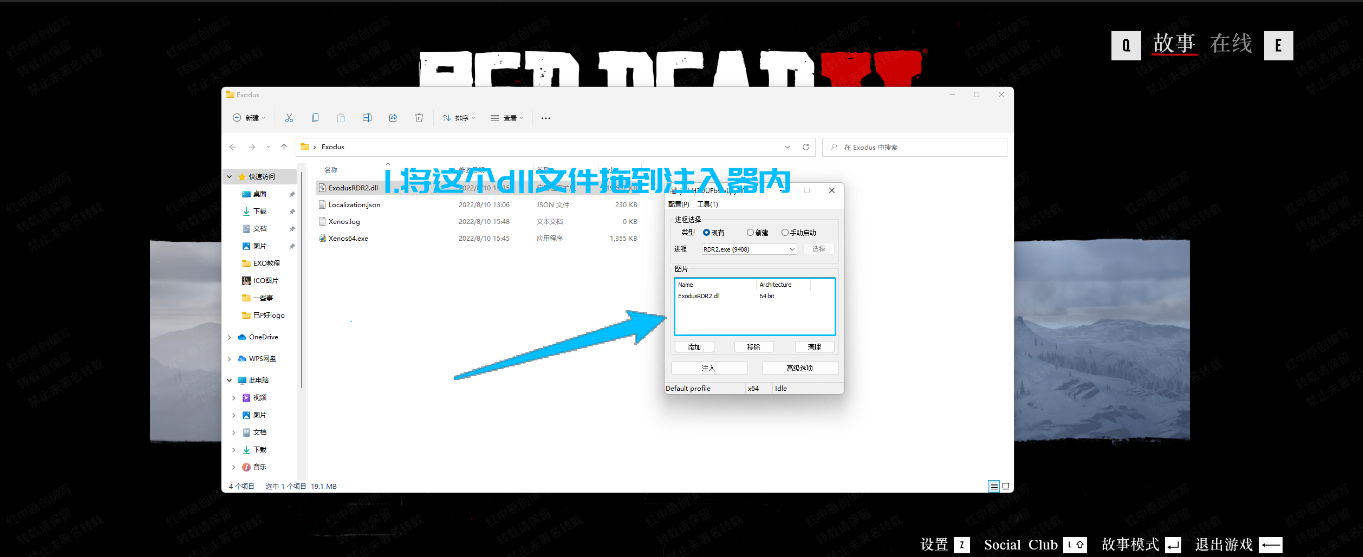Open the Sort dropdown in Explorer toolbar
1363x557 pixels.
pos(459,118)
